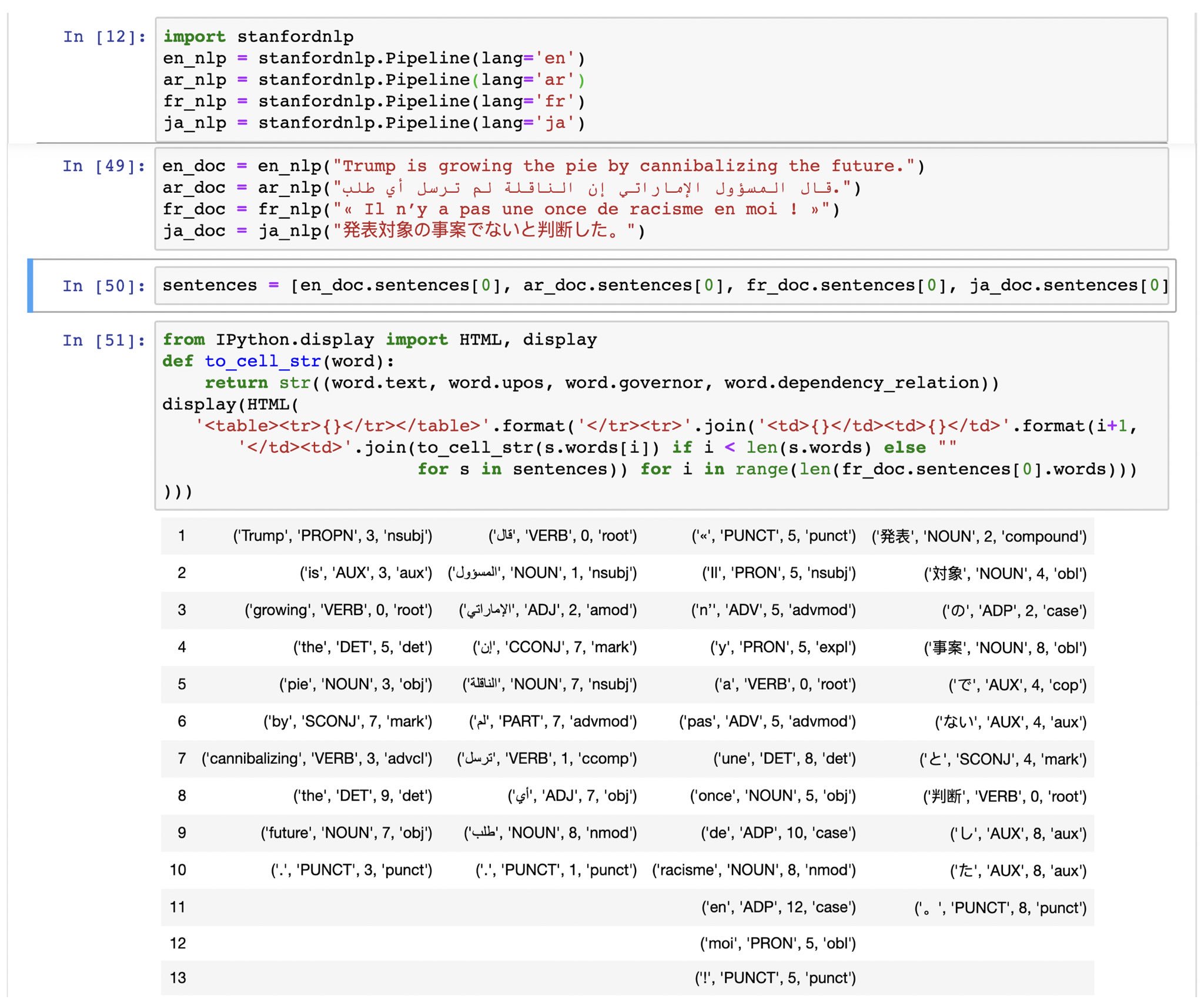Click the 'Trump', 'PROPN' output table cell

coord(332,536)
